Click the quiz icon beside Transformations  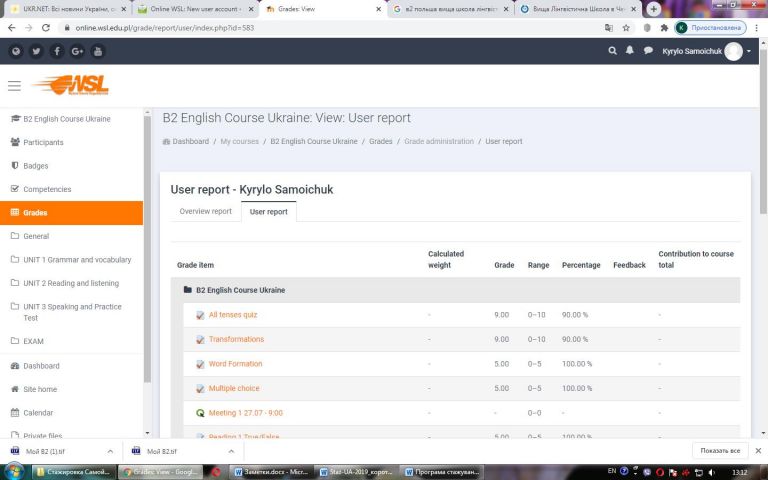[x=200, y=340]
